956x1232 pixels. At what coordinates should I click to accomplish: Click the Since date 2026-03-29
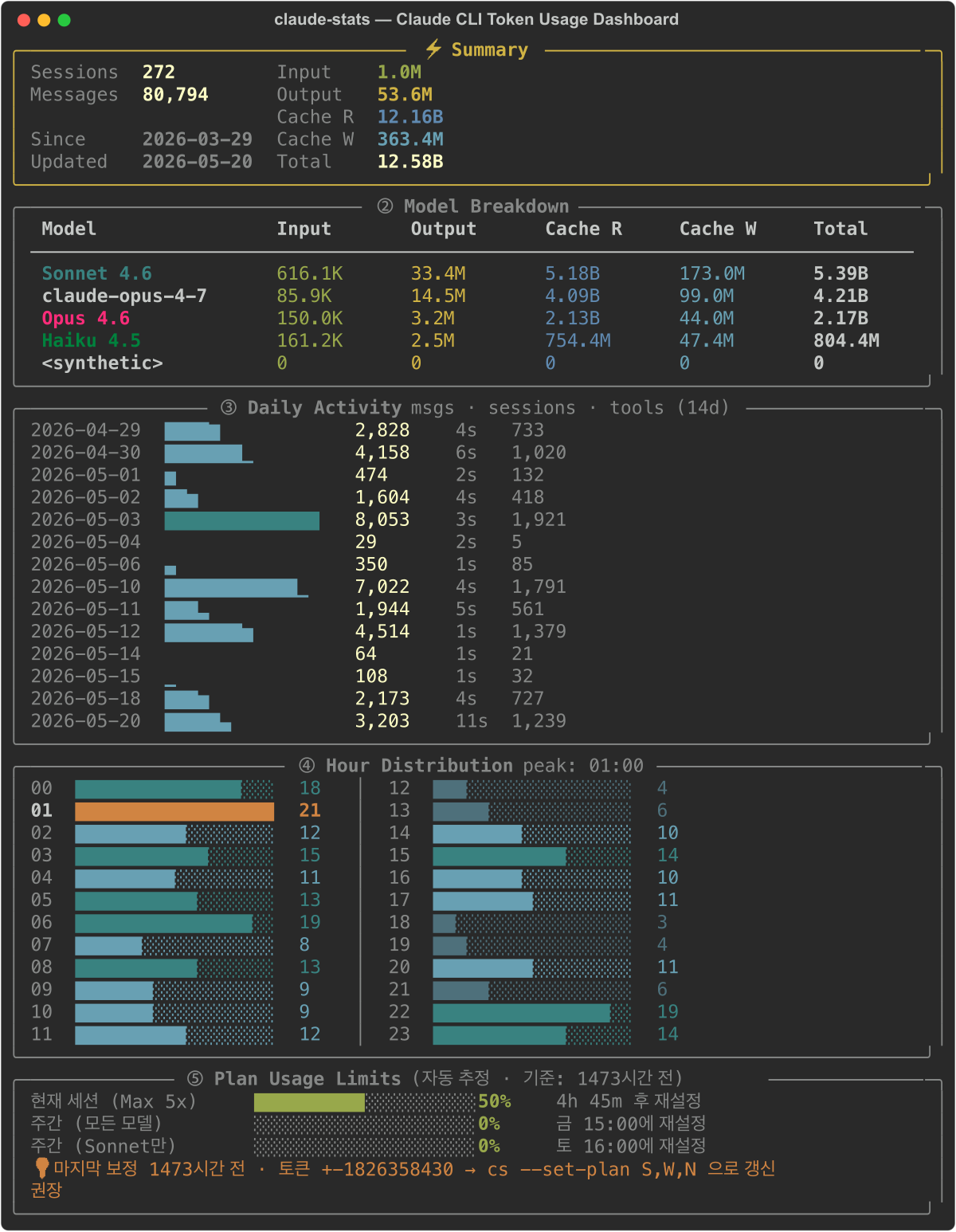[x=198, y=139]
